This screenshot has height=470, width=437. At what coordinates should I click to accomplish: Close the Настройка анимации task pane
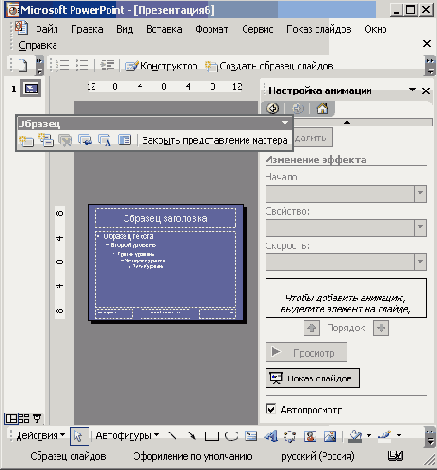click(x=426, y=90)
